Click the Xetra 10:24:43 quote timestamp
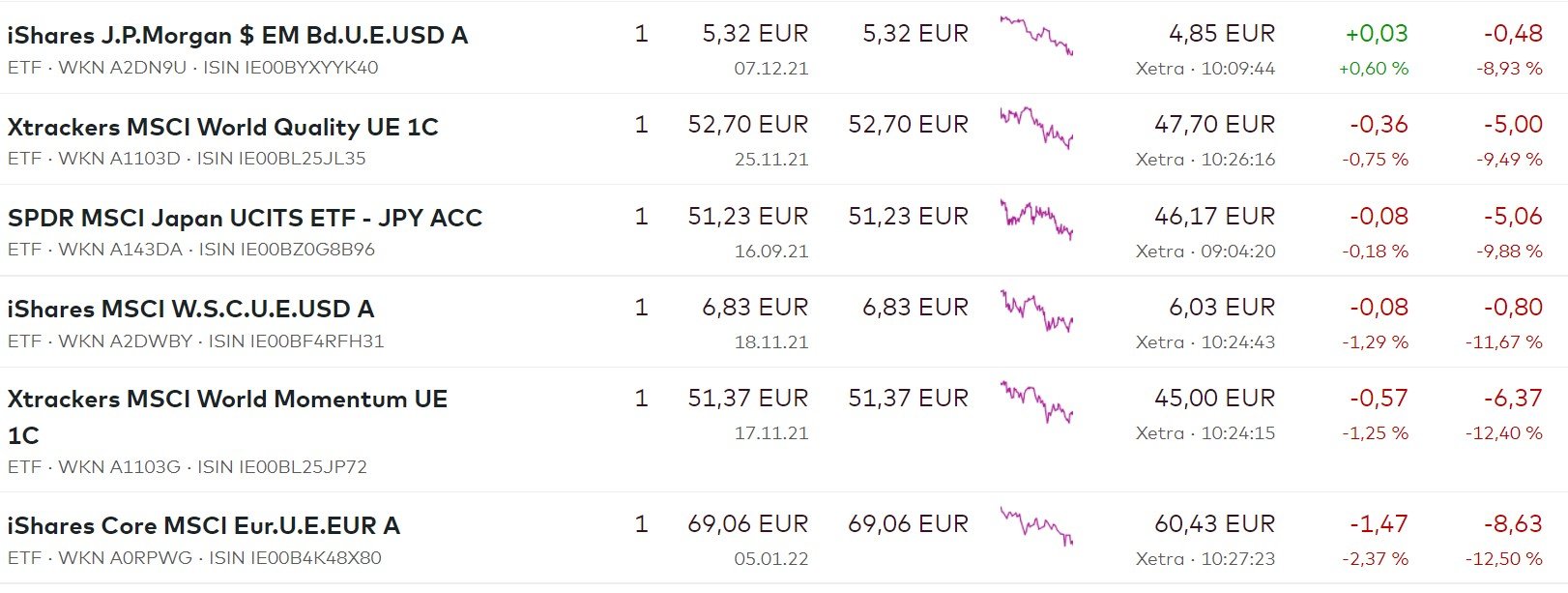The height and width of the screenshot is (593, 1568). [1205, 342]
